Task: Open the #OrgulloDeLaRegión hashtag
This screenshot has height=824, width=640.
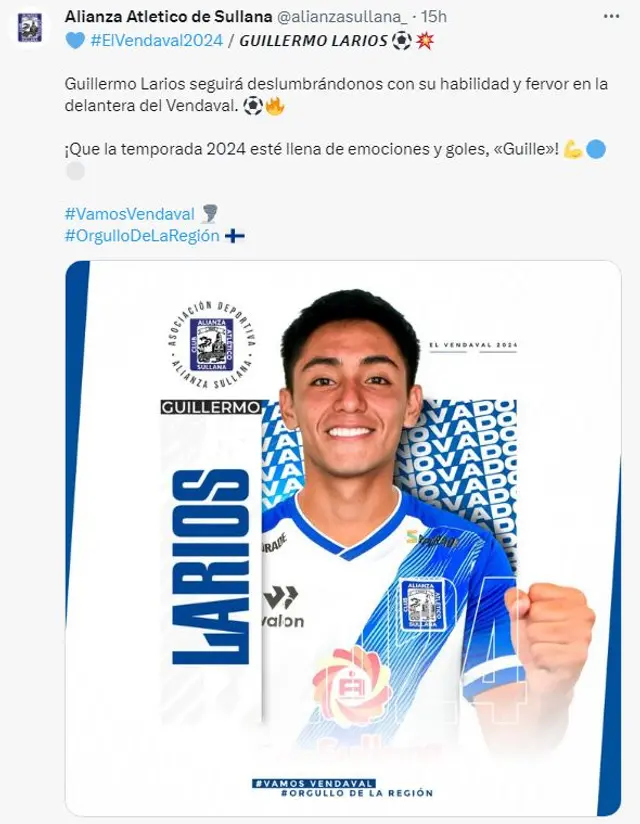Action: (x=142, y=235)
